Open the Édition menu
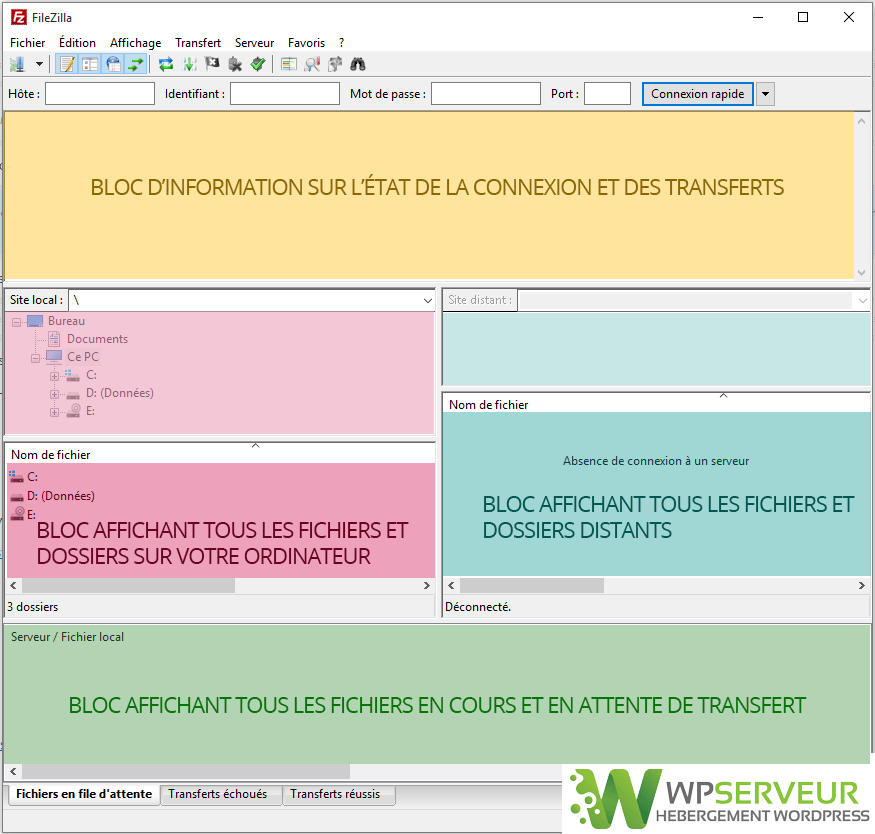The image size is (875, 834). [x=78, y=43]
